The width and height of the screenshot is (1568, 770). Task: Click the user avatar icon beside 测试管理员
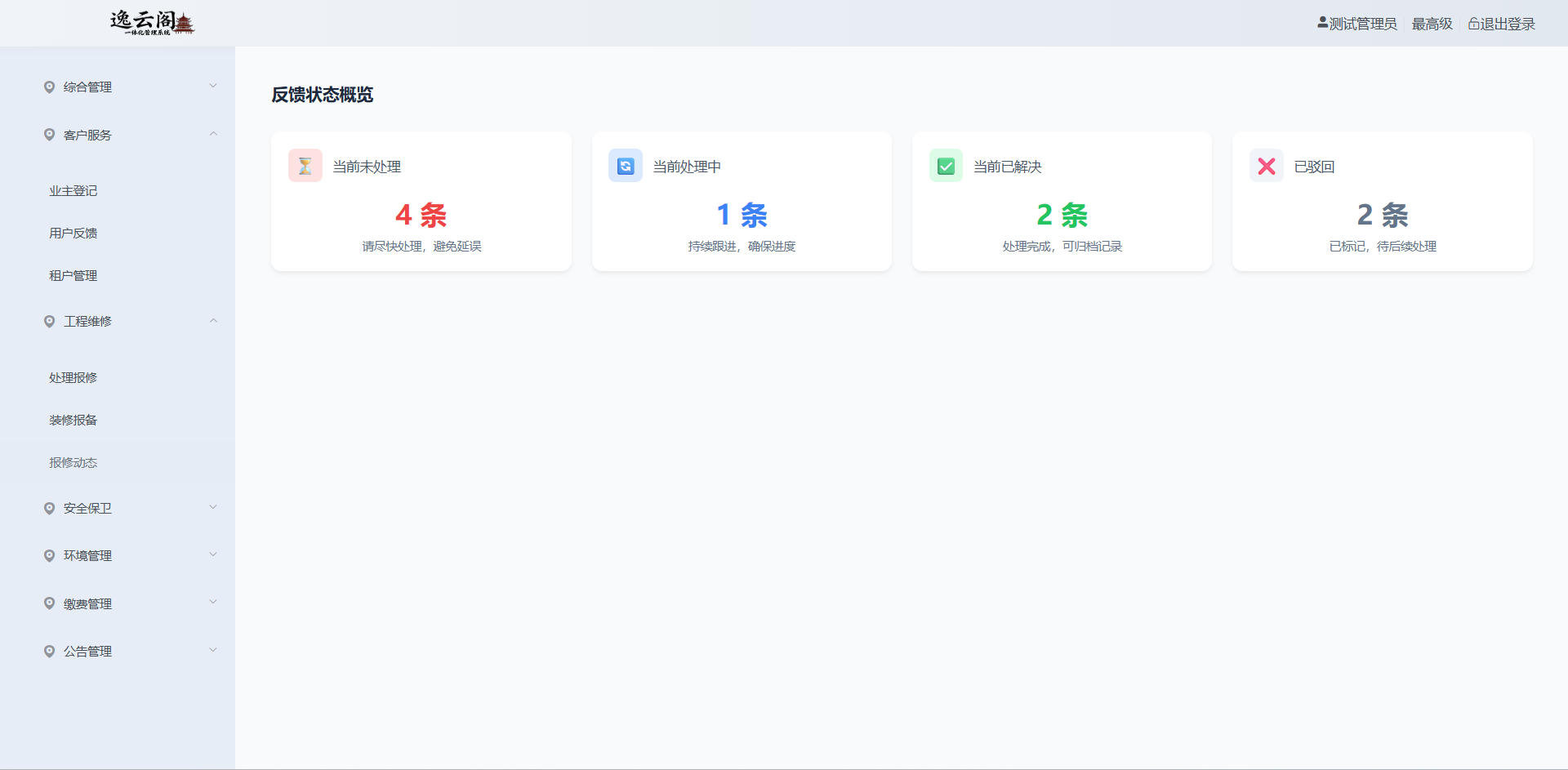click(x=1322, y=23)
